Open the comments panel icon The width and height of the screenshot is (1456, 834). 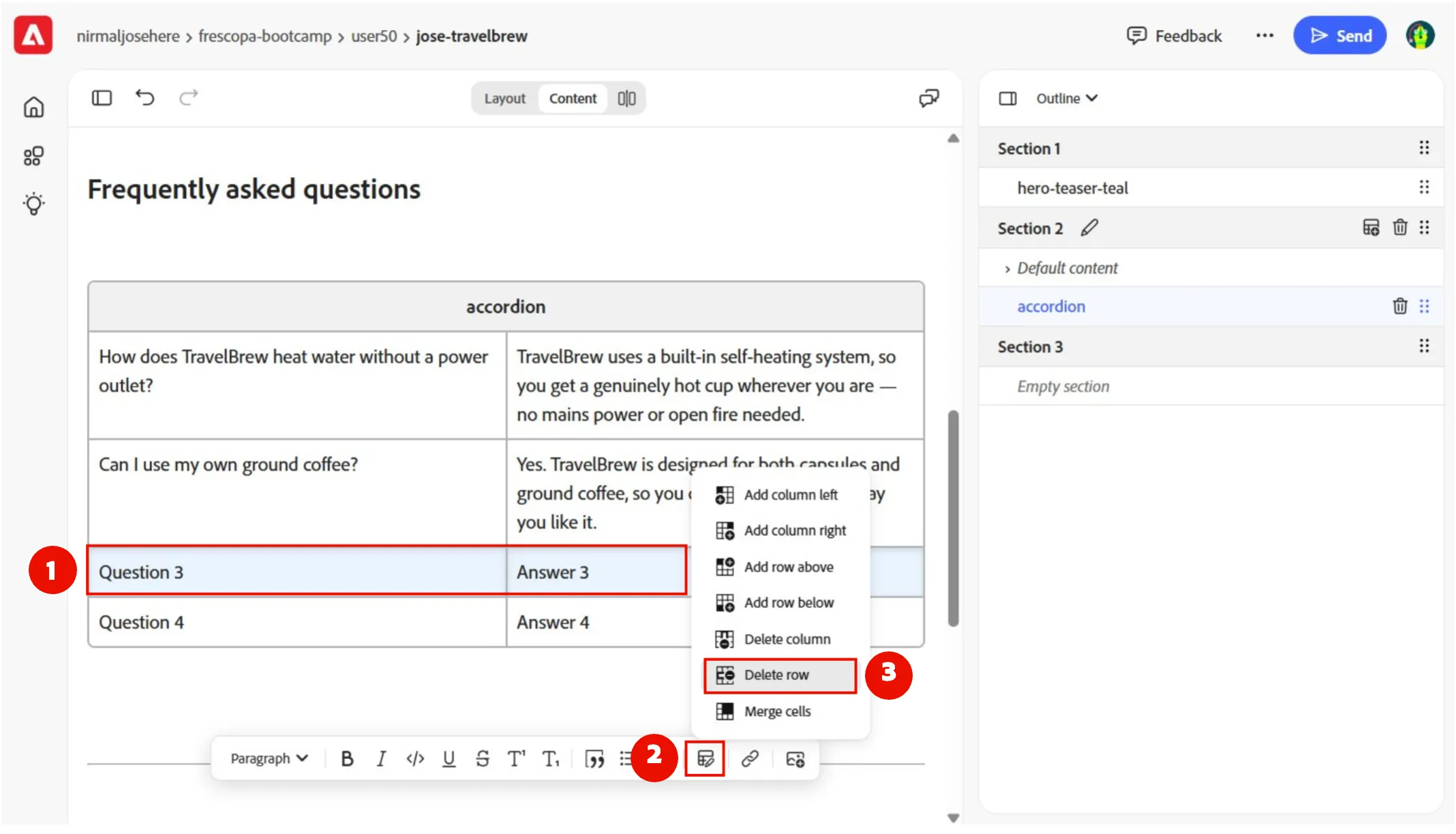[x=929, y=98]
